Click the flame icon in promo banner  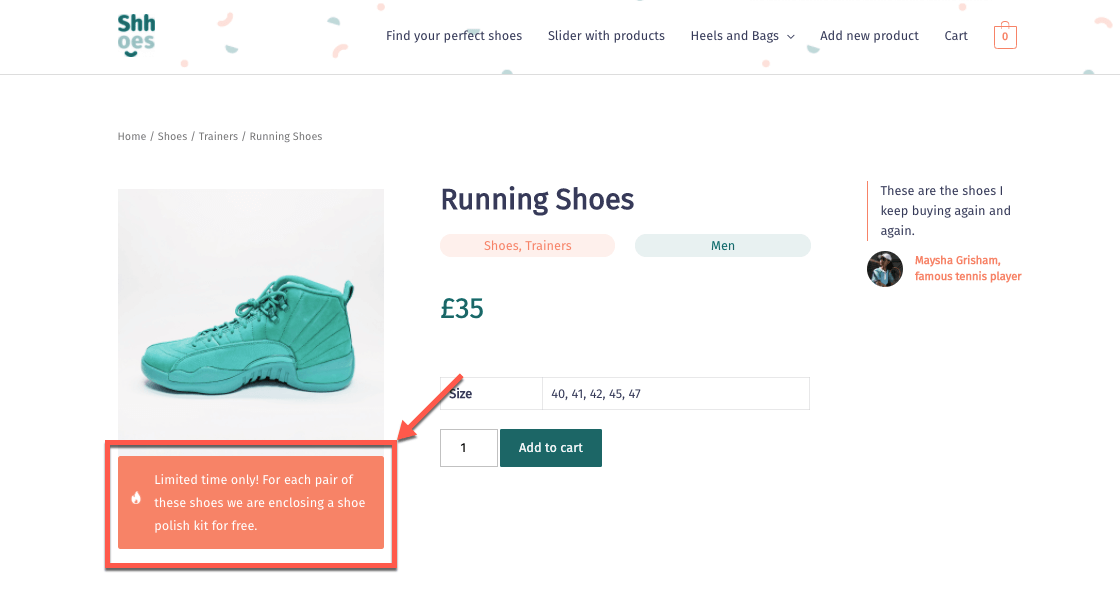tap(136, 498)
